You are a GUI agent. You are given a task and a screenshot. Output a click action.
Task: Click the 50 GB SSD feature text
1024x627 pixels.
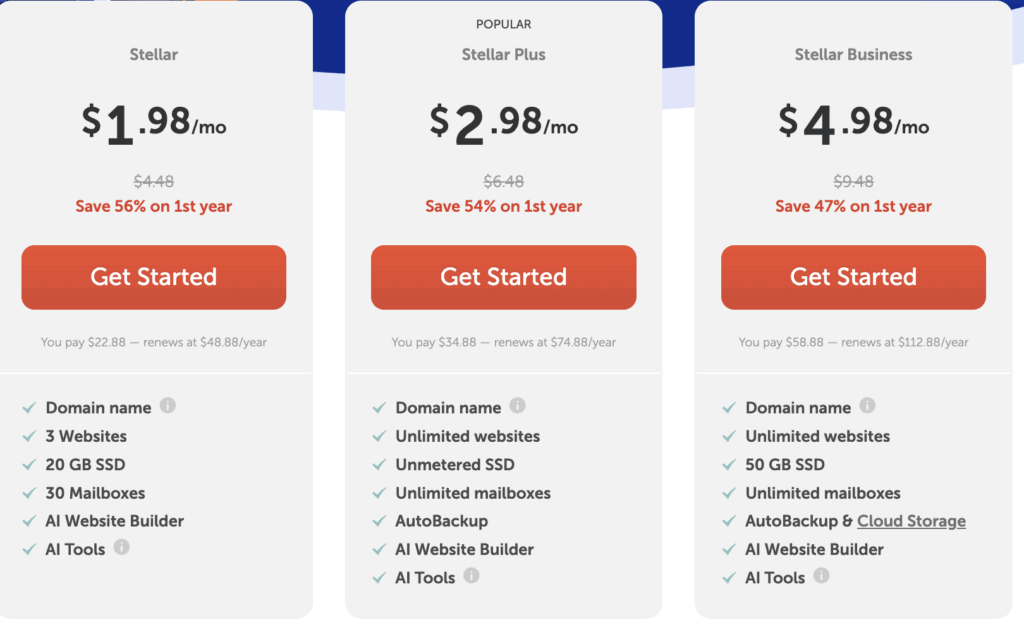click(785, 465)
